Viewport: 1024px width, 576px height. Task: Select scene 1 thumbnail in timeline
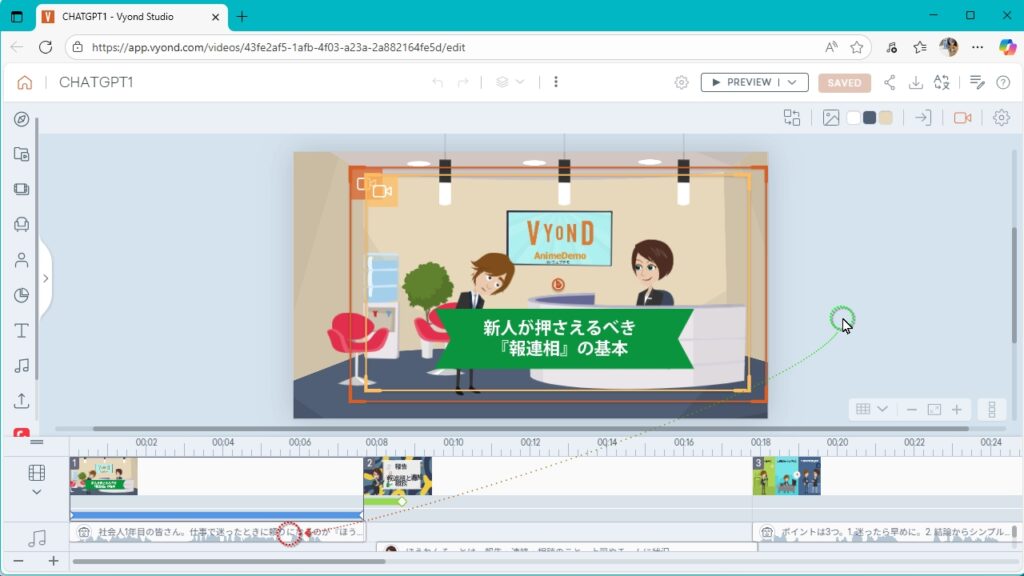[x=104, y=476]
